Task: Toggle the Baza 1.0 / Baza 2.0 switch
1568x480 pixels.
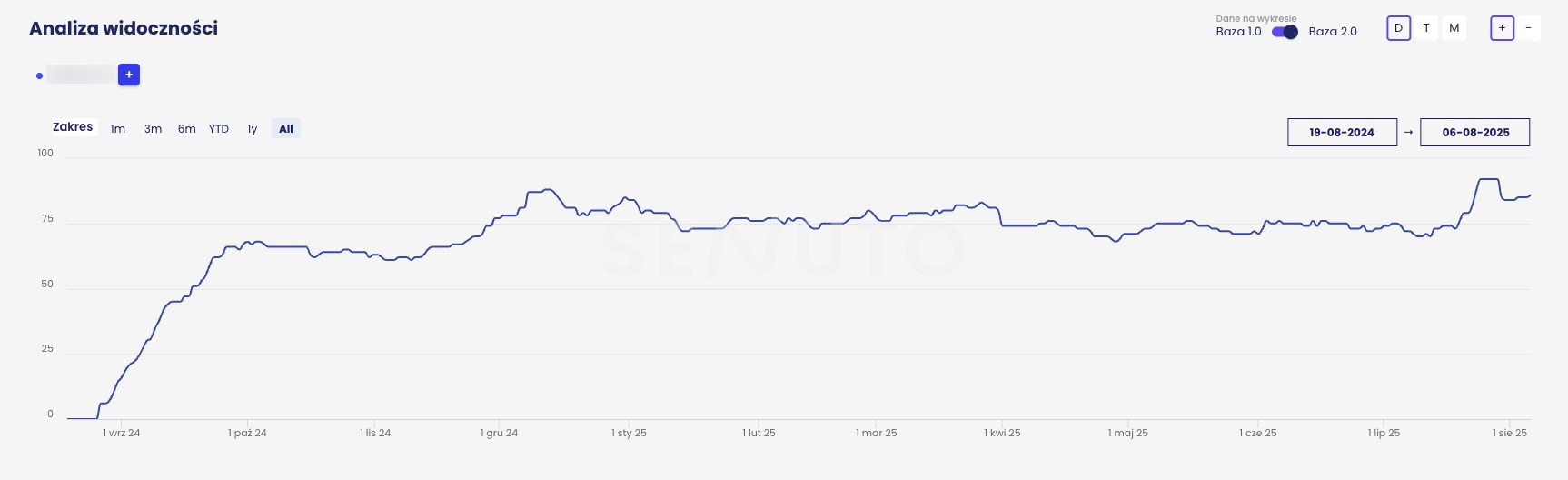Action: (x=1285, y=32)
